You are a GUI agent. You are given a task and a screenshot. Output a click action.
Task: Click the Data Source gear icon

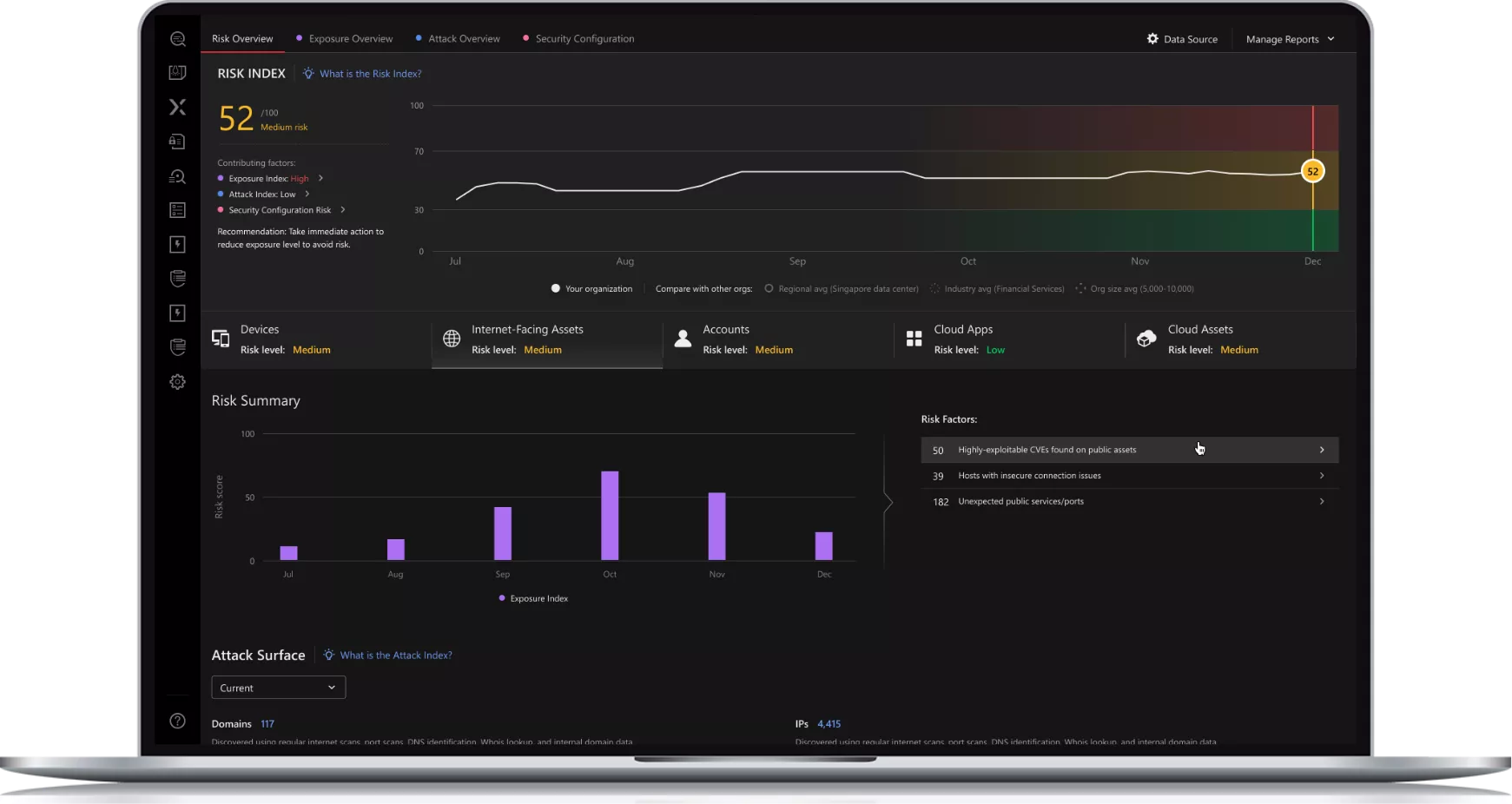[1152, 39]
